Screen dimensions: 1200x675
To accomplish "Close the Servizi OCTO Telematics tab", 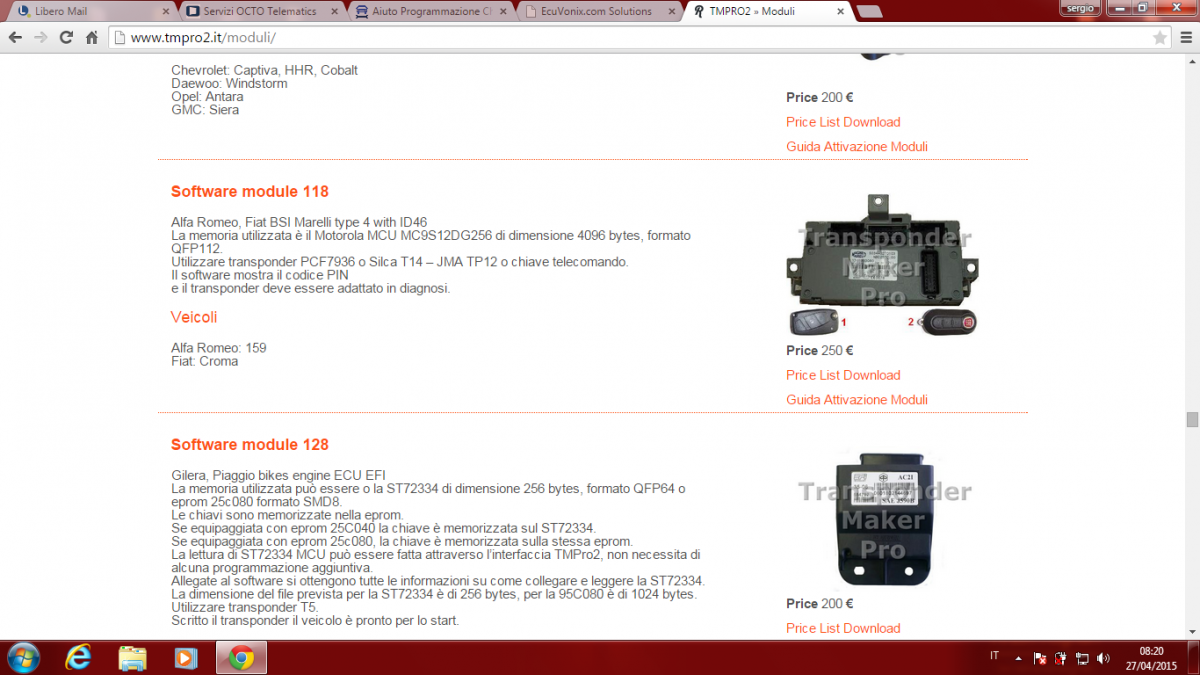I will [333, 12].
